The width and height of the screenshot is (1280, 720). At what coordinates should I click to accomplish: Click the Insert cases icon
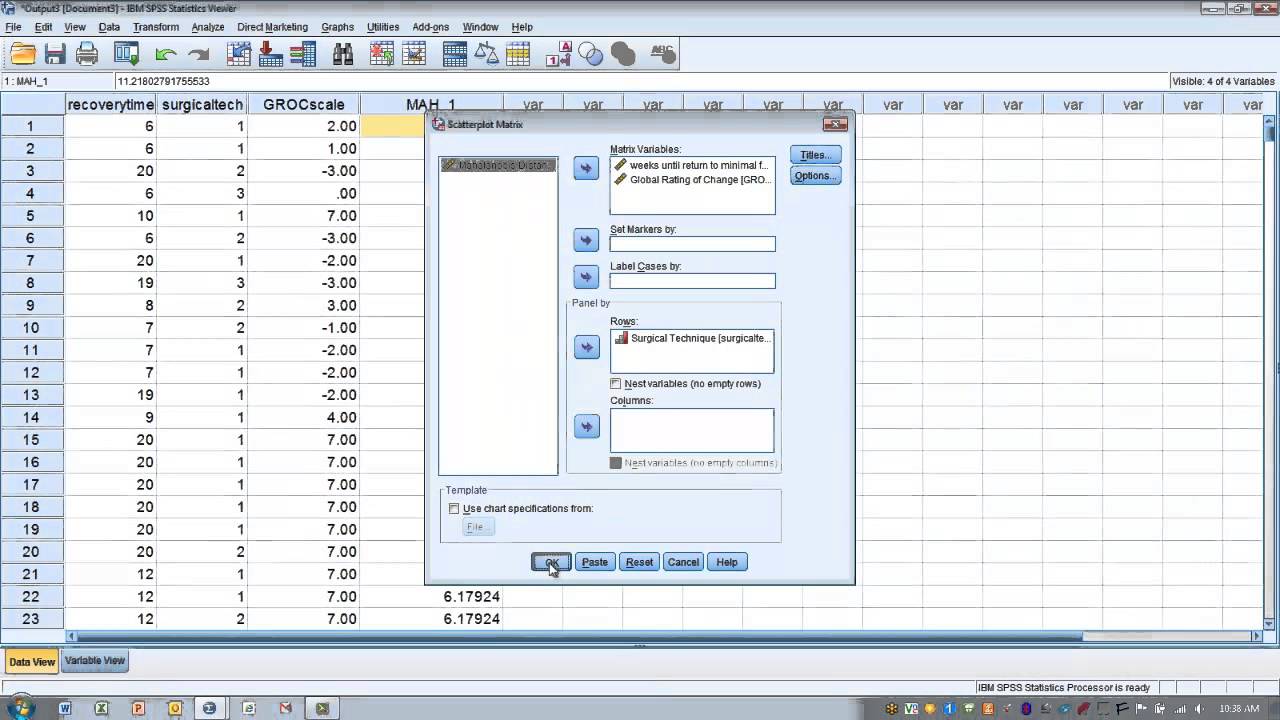pos(382,54)
